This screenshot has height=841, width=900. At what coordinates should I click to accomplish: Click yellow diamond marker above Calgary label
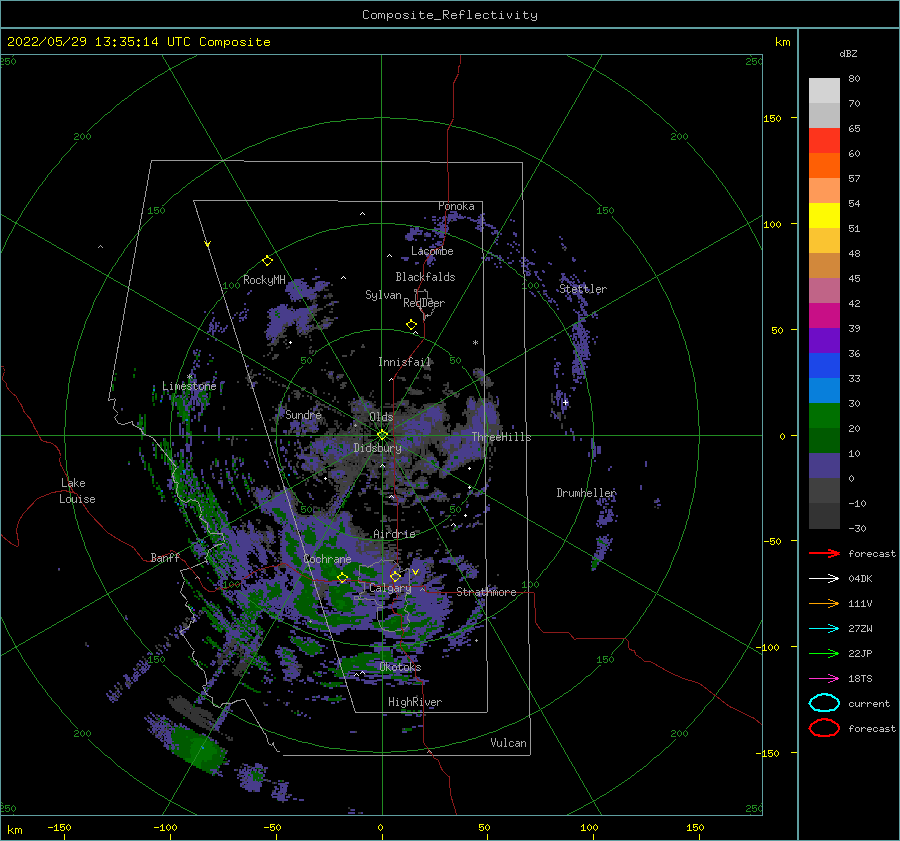[x=395, y=576]
